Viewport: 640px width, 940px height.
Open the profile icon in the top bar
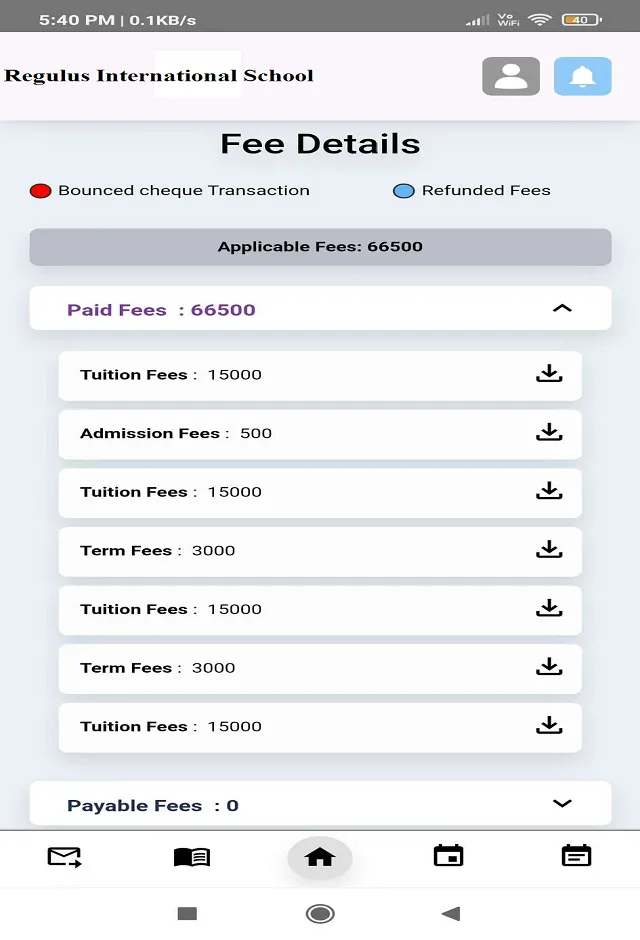[511, 75]
